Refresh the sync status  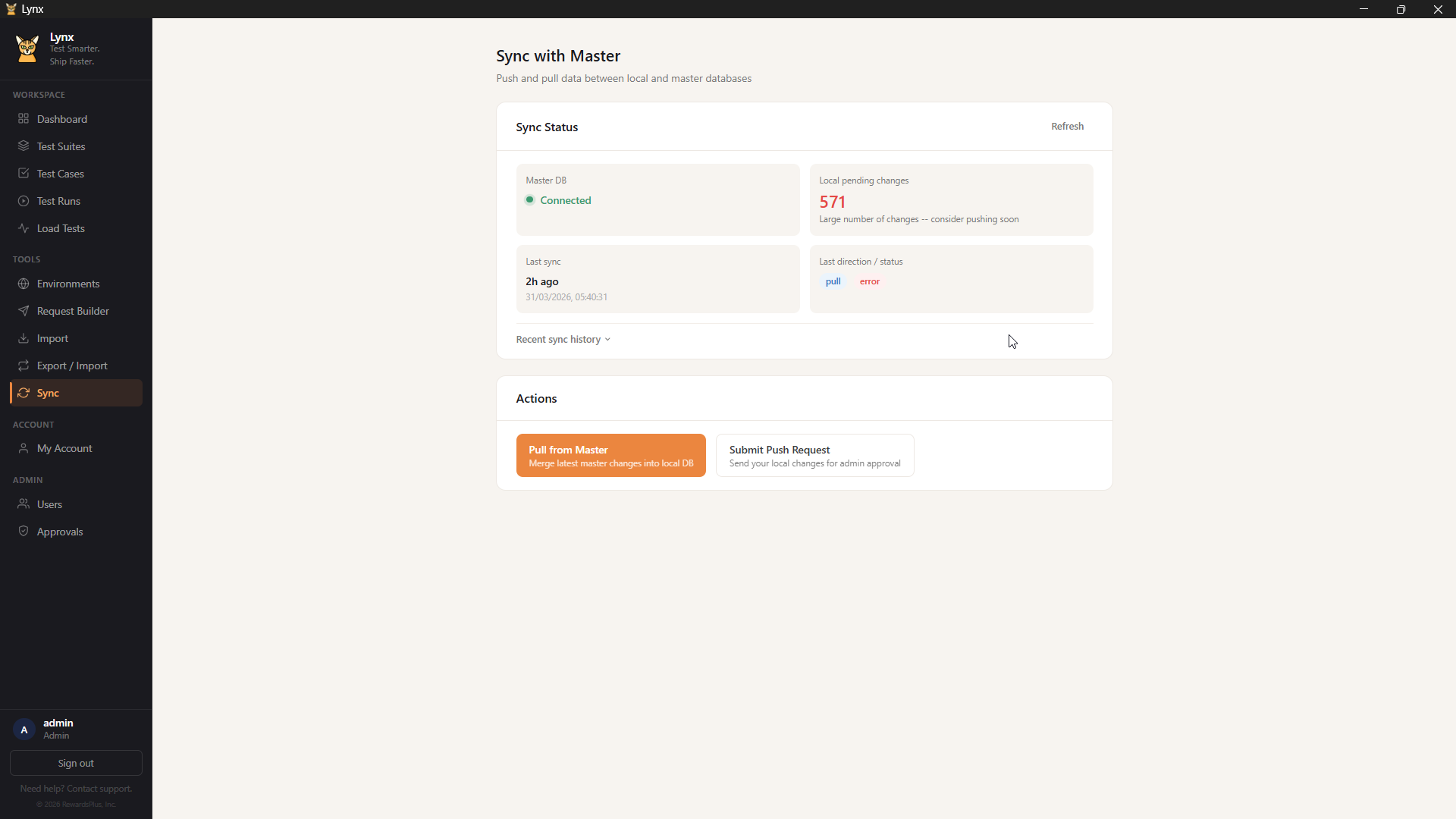1067,127
